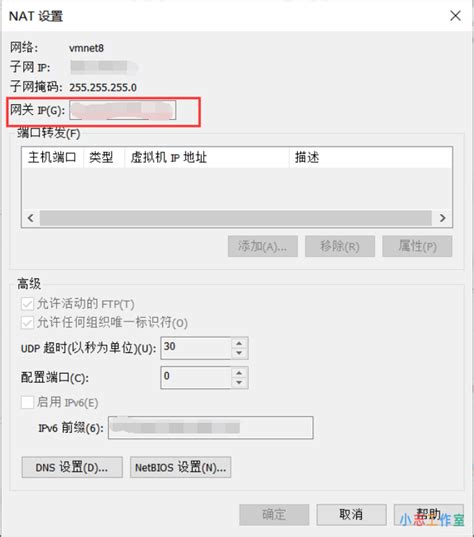Open the NetBIOS 设置 dialog
This screenshot has height=537, width=474.
pyautogui.click(x=180, y=467)
